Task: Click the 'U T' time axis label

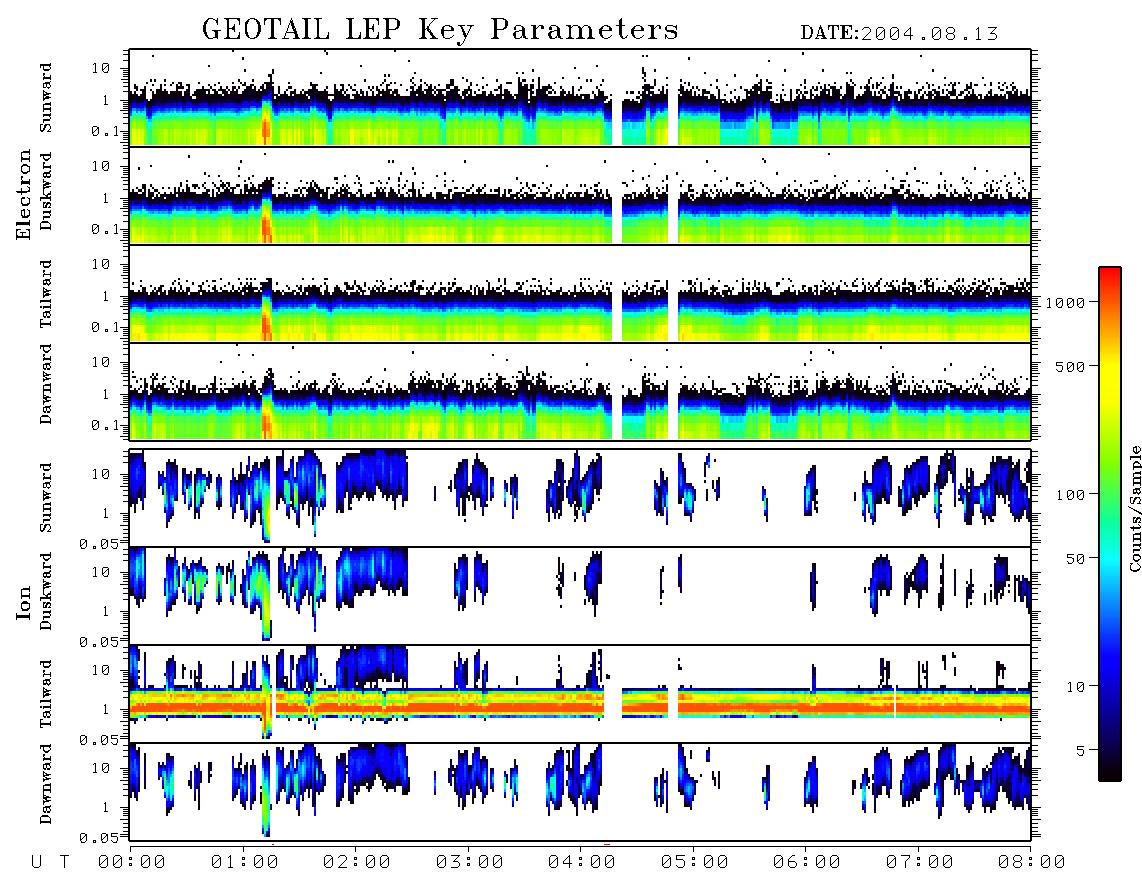Action: coord(50,862)
